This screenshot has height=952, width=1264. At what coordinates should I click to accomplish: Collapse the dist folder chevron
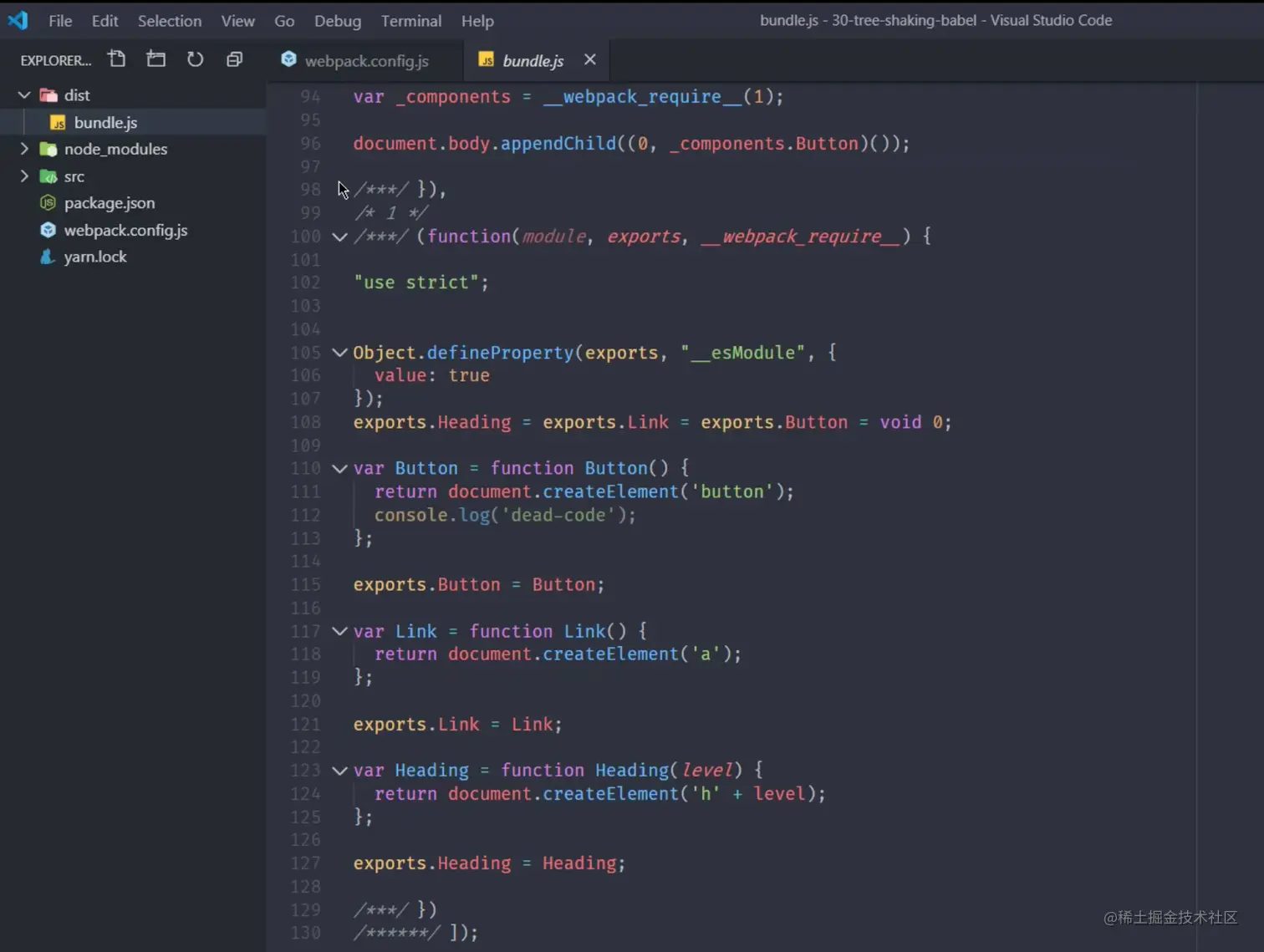24,95
